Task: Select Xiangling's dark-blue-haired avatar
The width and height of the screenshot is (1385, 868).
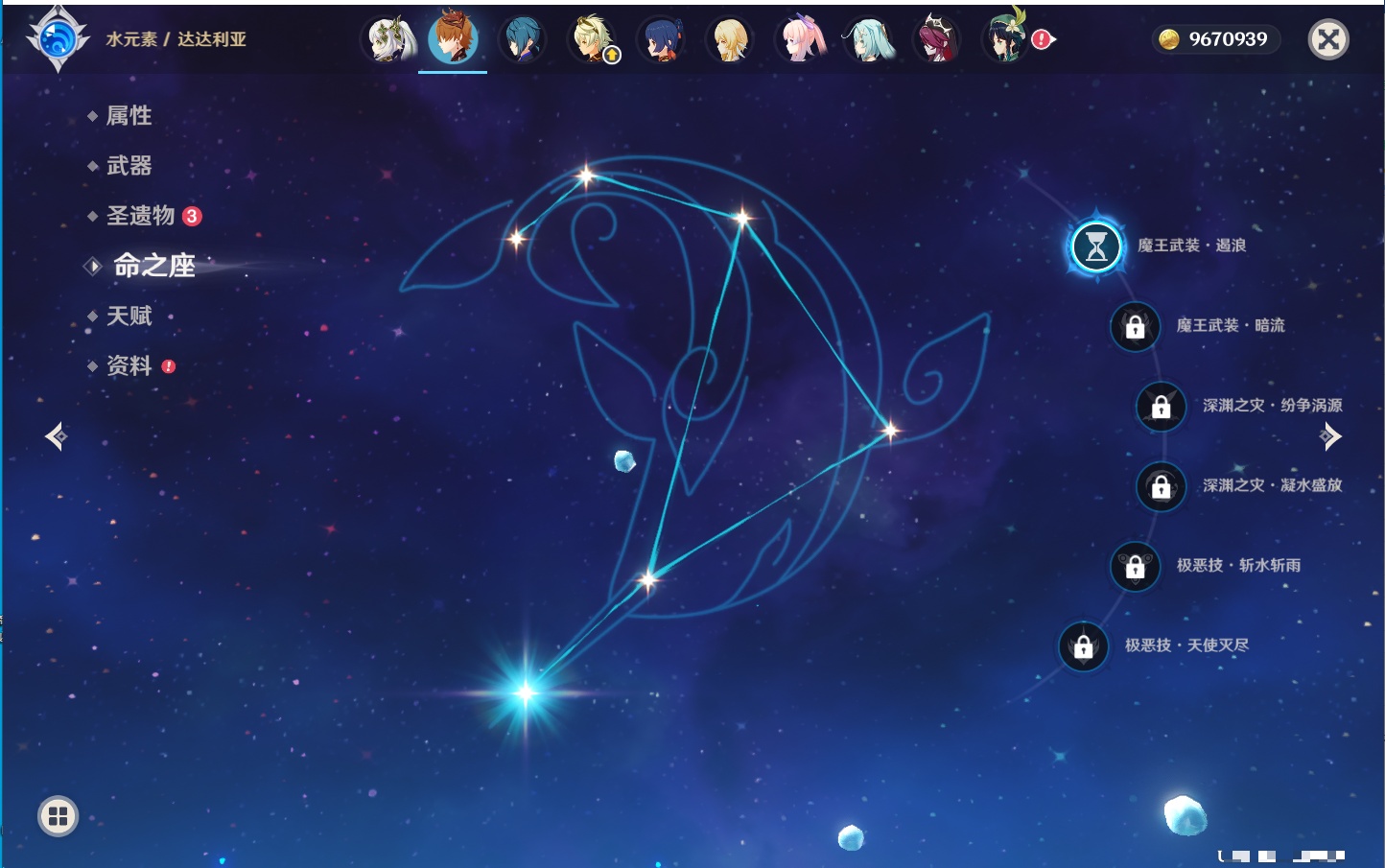Action: pyautogui.click(x=662, y=39)
